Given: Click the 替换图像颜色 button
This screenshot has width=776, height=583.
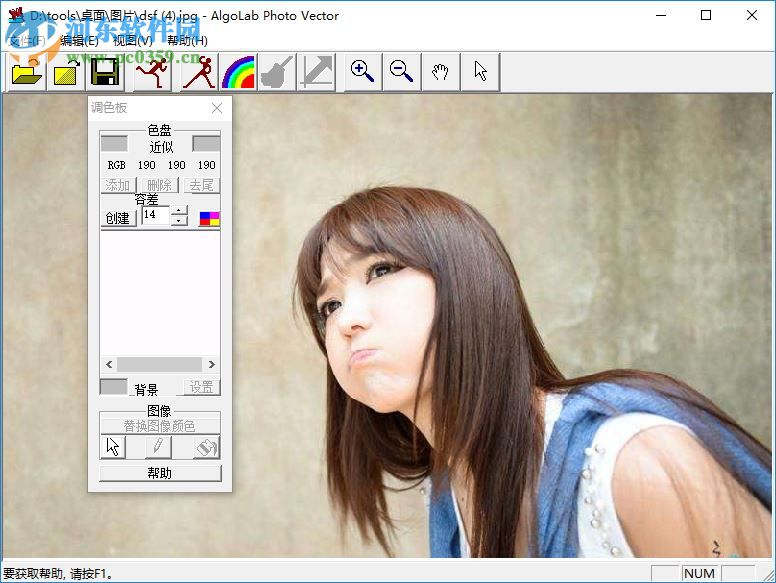Looking at the screenshot, I should [160, 426].
